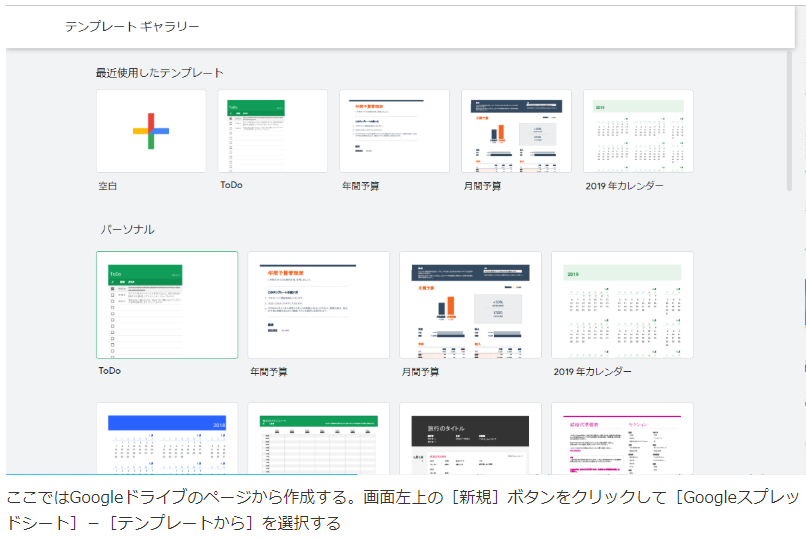Select the green-header schedule template in bottom row
The width and height of the screenshot is (806, 540).
coord(318,438)
